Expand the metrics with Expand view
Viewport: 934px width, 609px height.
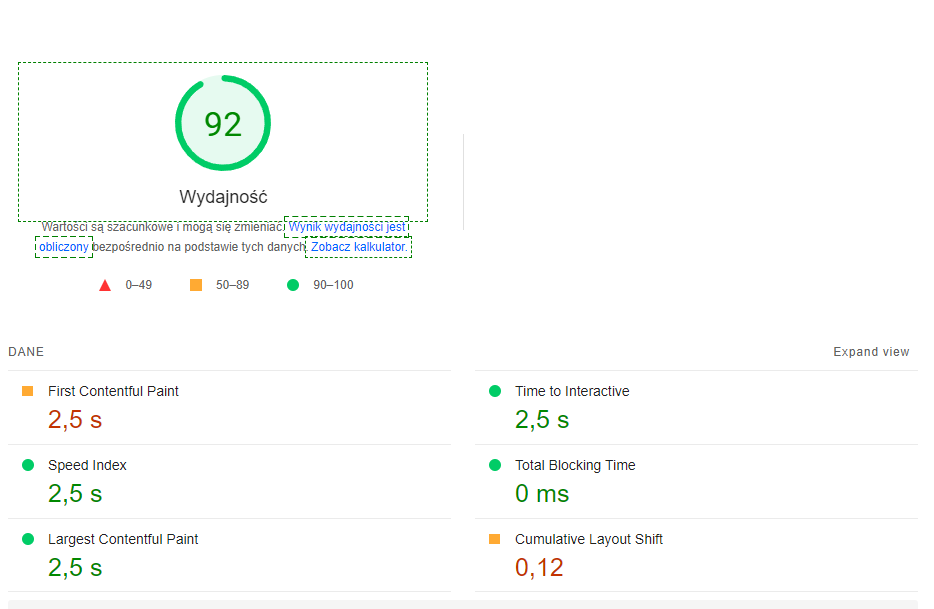[871, 352]
